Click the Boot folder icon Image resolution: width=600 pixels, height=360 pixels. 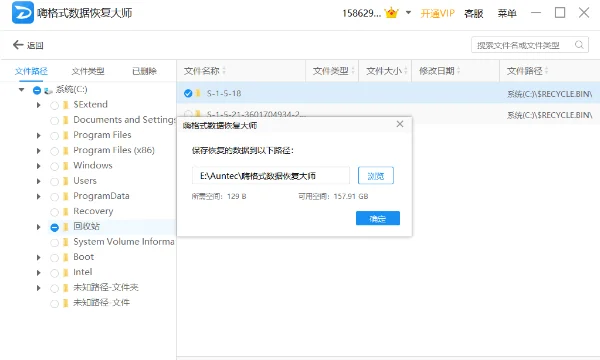coord(66,257)
